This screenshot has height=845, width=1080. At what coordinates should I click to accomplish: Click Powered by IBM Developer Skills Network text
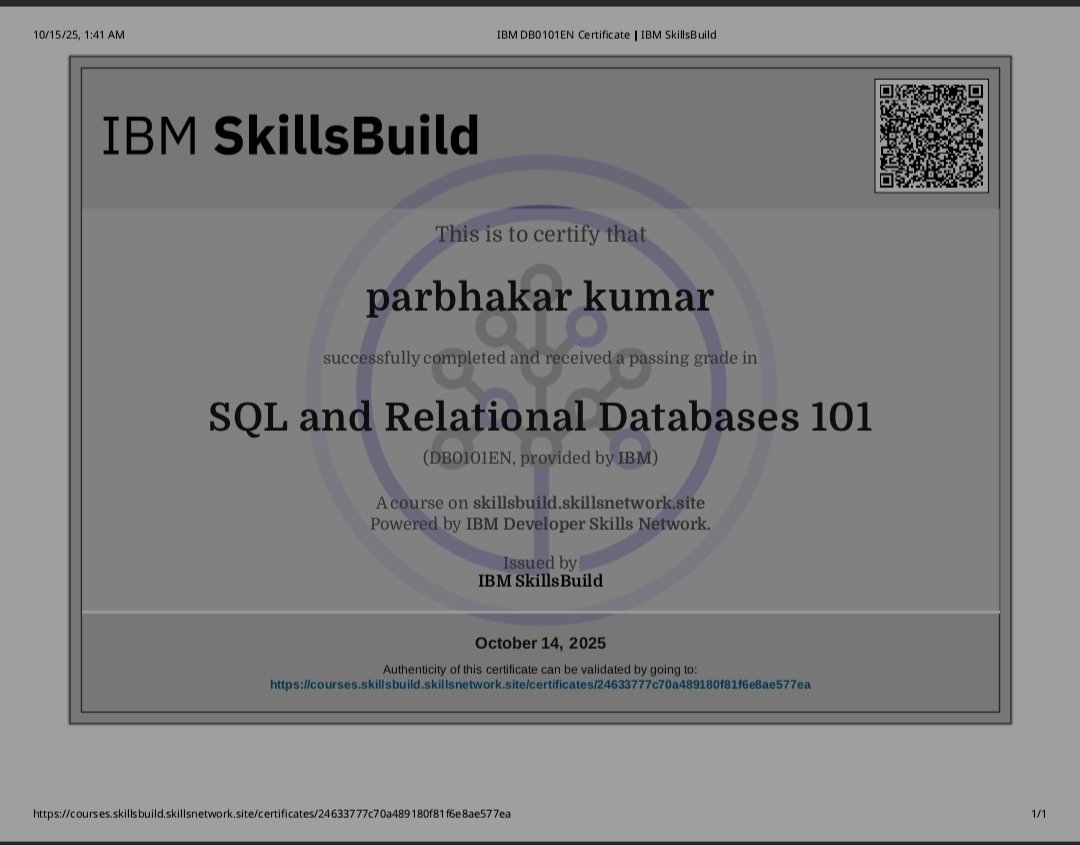click(540, 524)
